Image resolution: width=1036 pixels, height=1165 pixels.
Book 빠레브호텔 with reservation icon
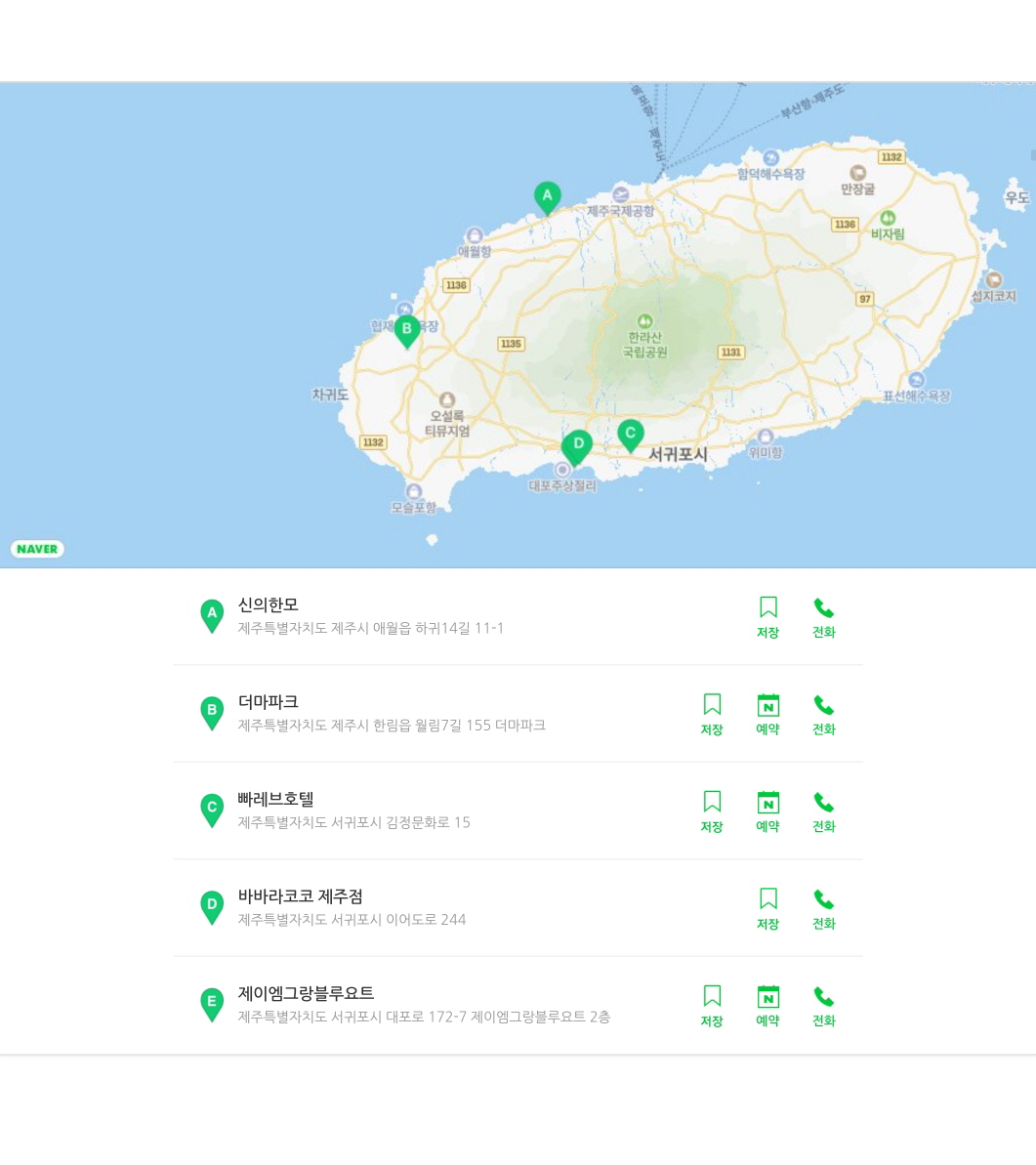(x=767, y=811)
